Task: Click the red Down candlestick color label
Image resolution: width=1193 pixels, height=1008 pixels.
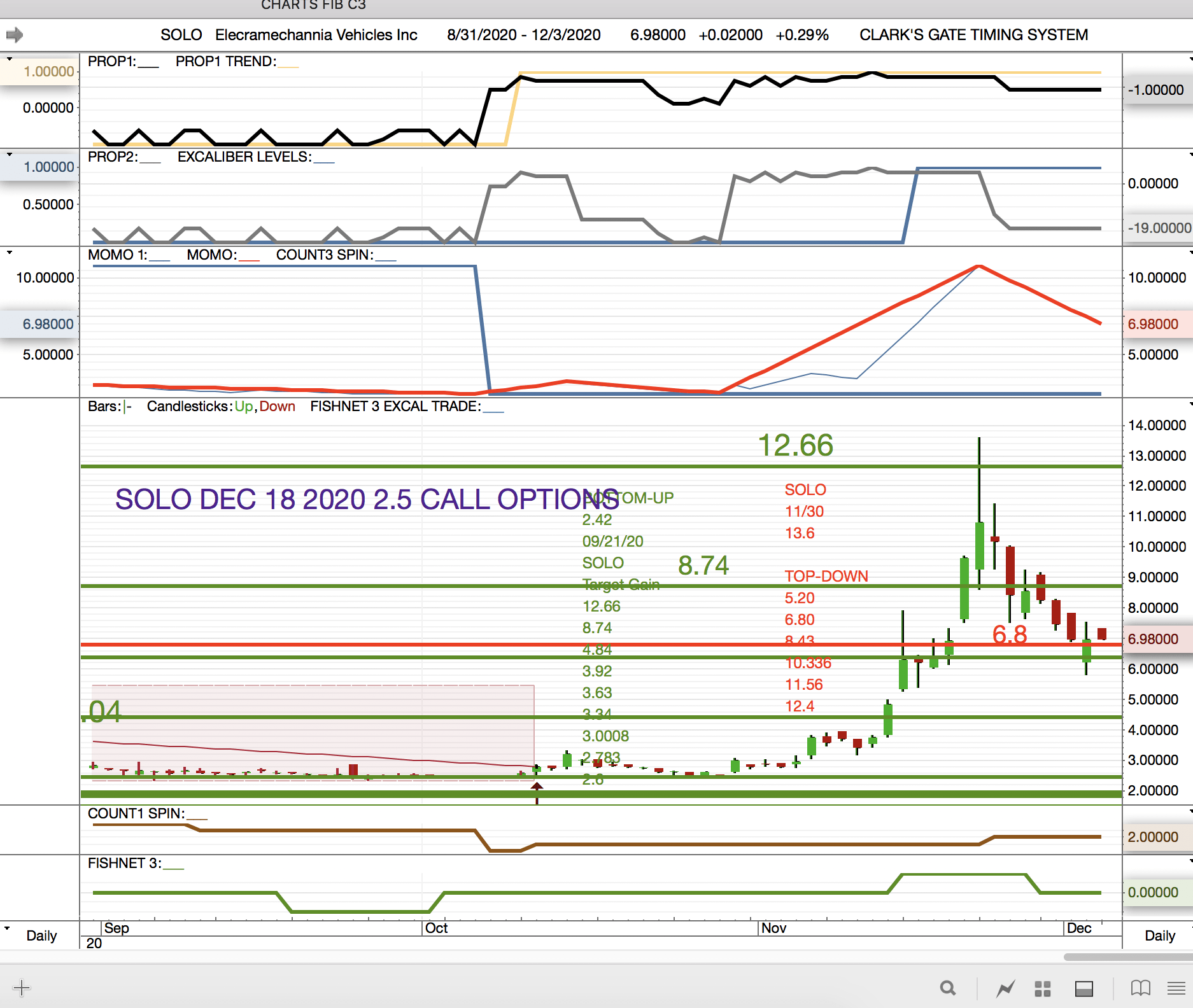Action: [277, 406]
